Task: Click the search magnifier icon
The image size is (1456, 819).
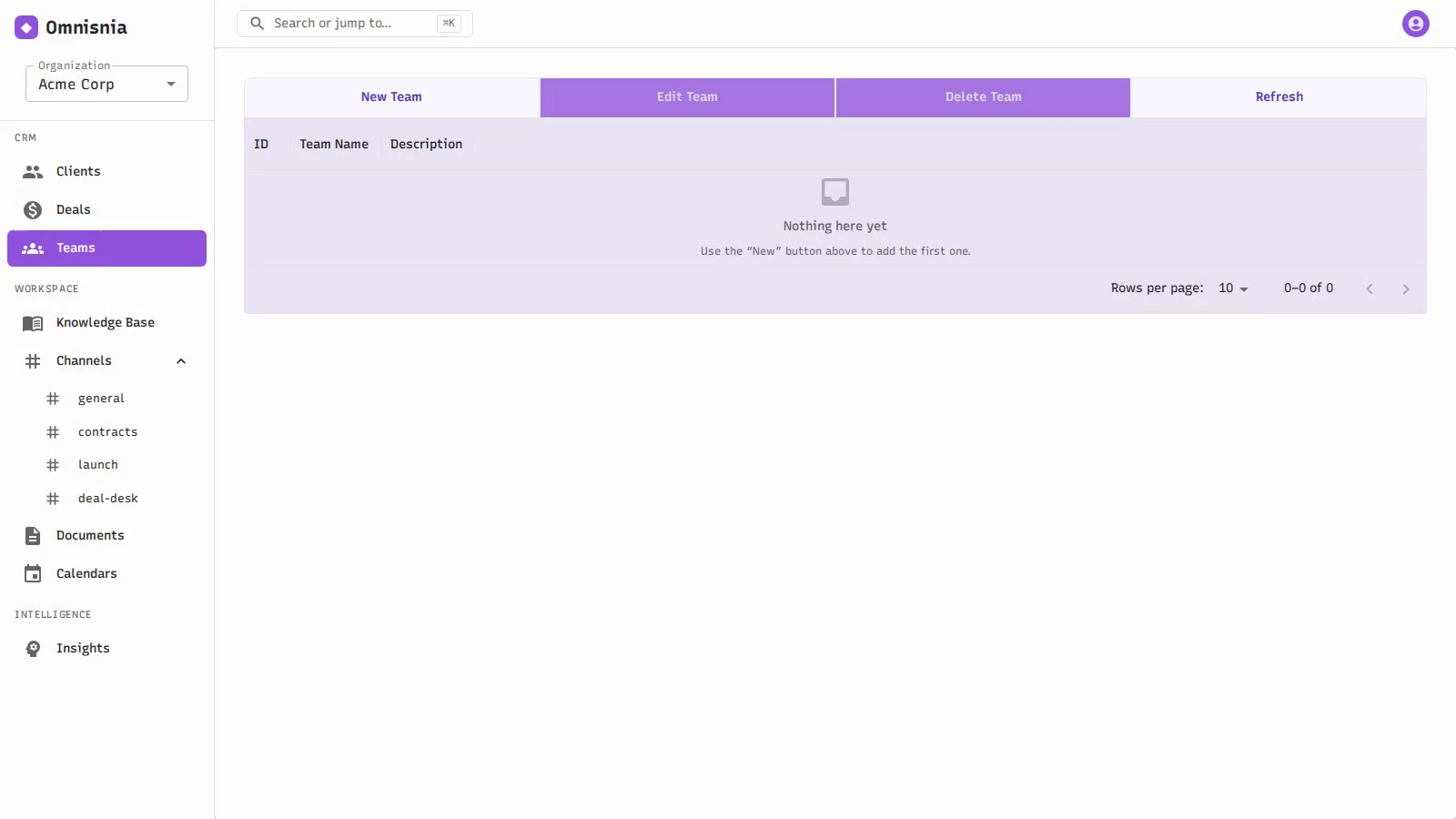Action: (x=258, y=24)
